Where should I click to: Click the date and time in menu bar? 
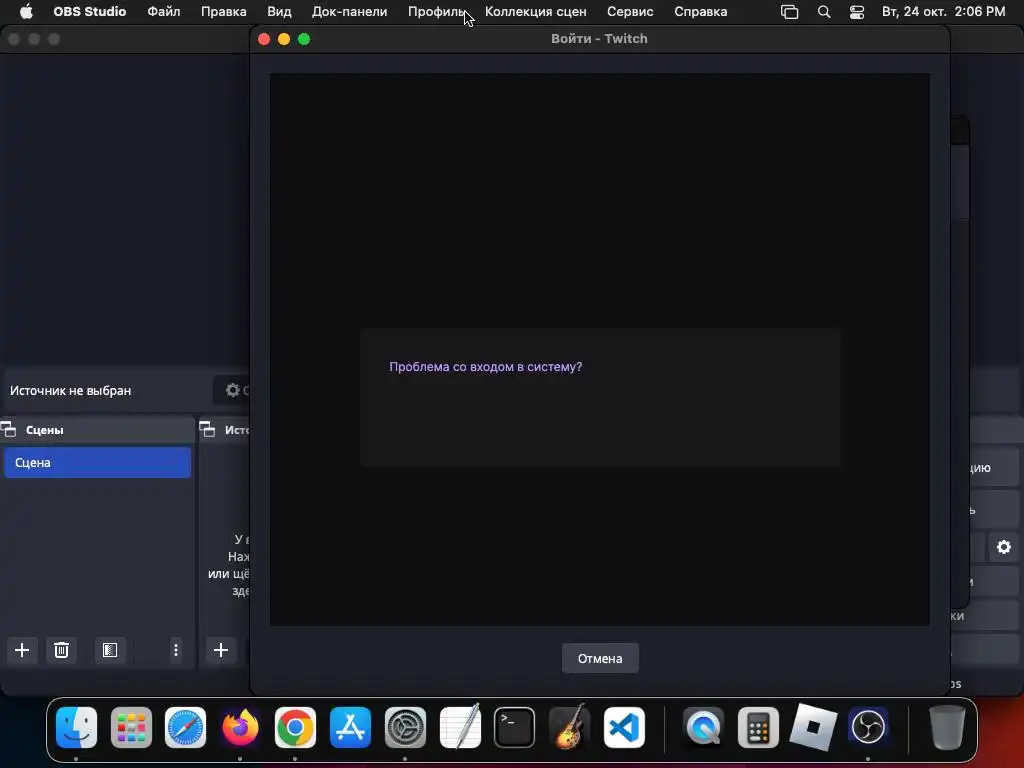point(943,12)
